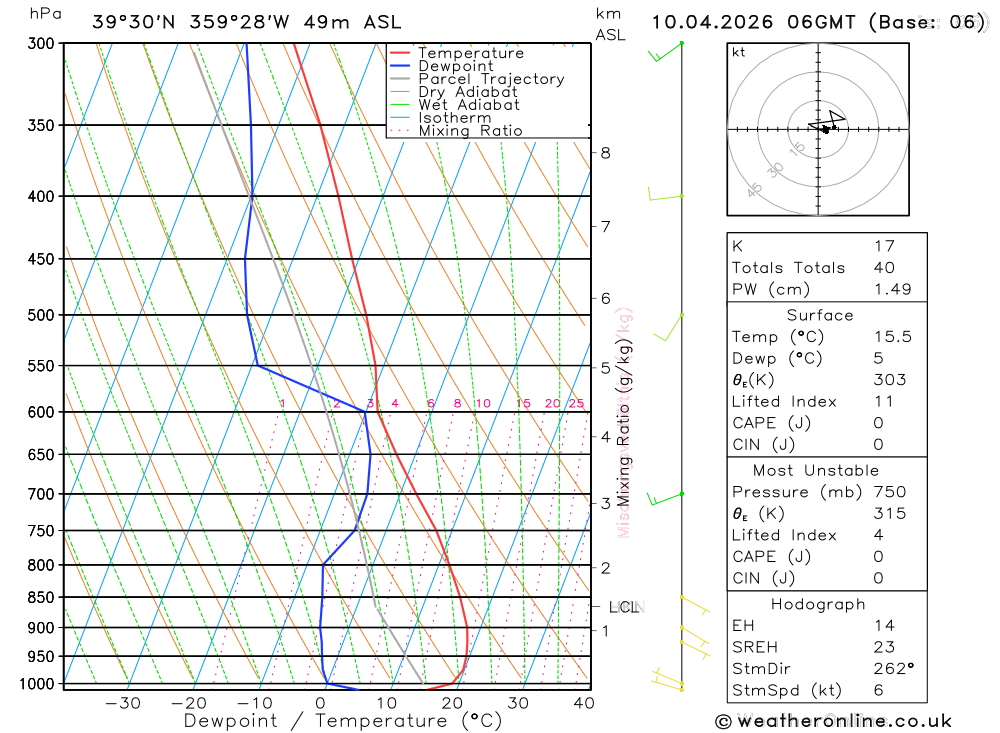Click the wind barb at 500 hPa level
The image size is (1000, 733).
coord(668,327)
